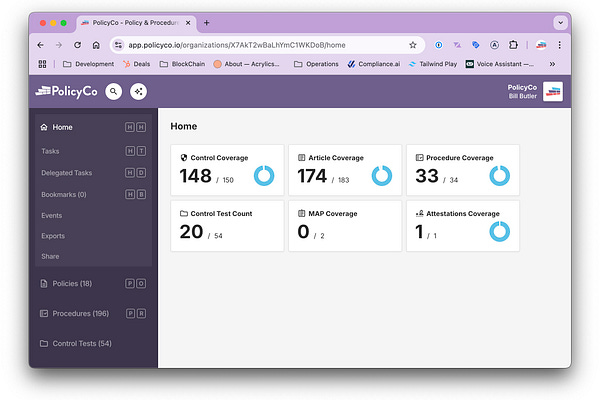Open the Chrome three-dot menu
600x400 pixels.
pos(559,45)
